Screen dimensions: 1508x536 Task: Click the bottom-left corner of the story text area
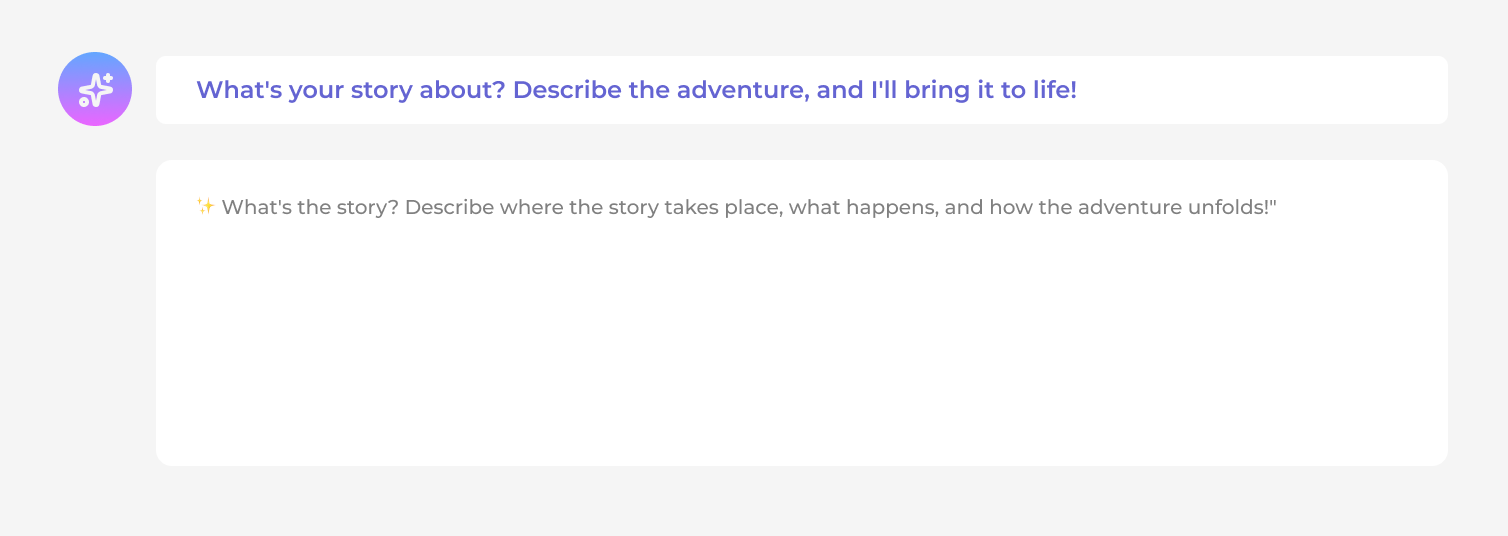coord(170,452)
